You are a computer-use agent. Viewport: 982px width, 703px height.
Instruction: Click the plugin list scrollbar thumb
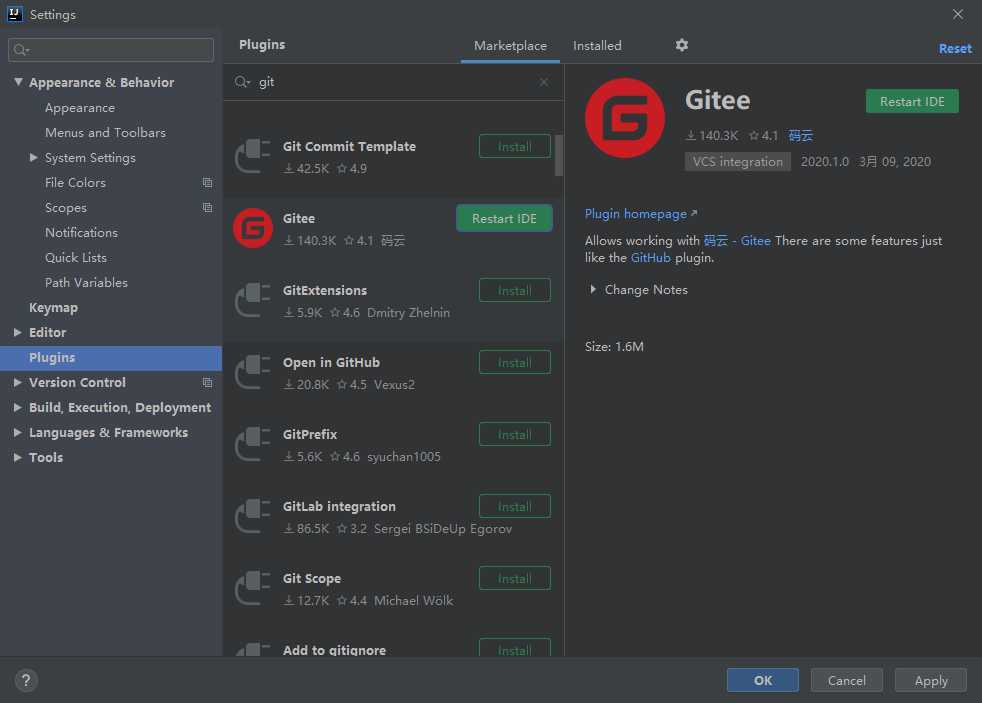click(559, 155)
